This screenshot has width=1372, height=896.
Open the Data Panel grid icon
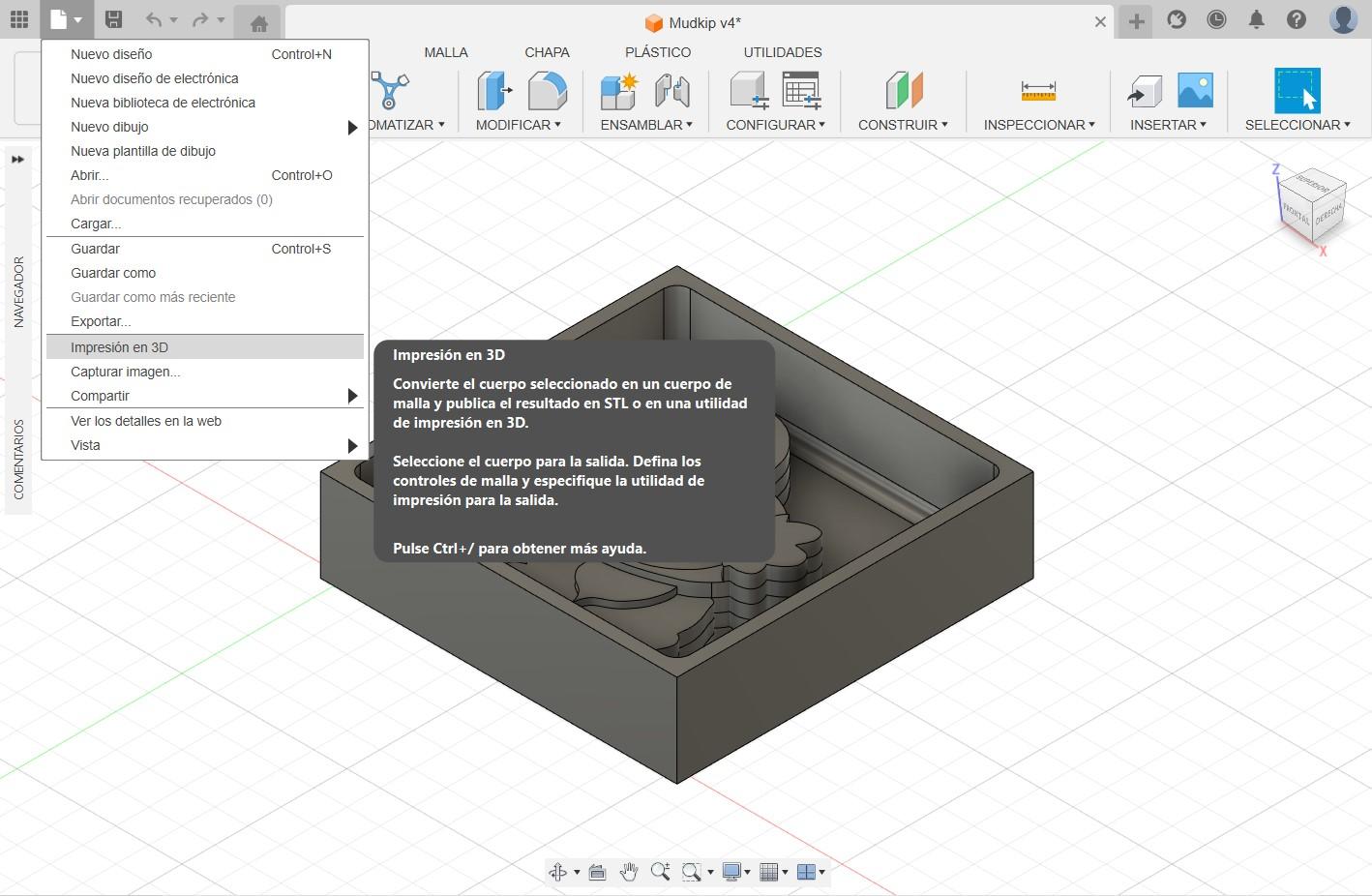[x=19, y=19]
